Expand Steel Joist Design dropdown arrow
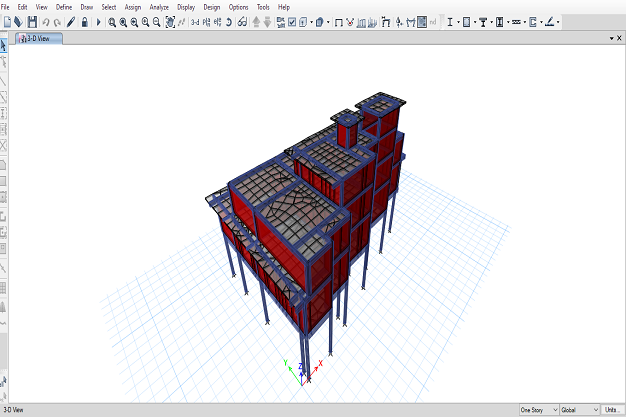 pos(525,22)
